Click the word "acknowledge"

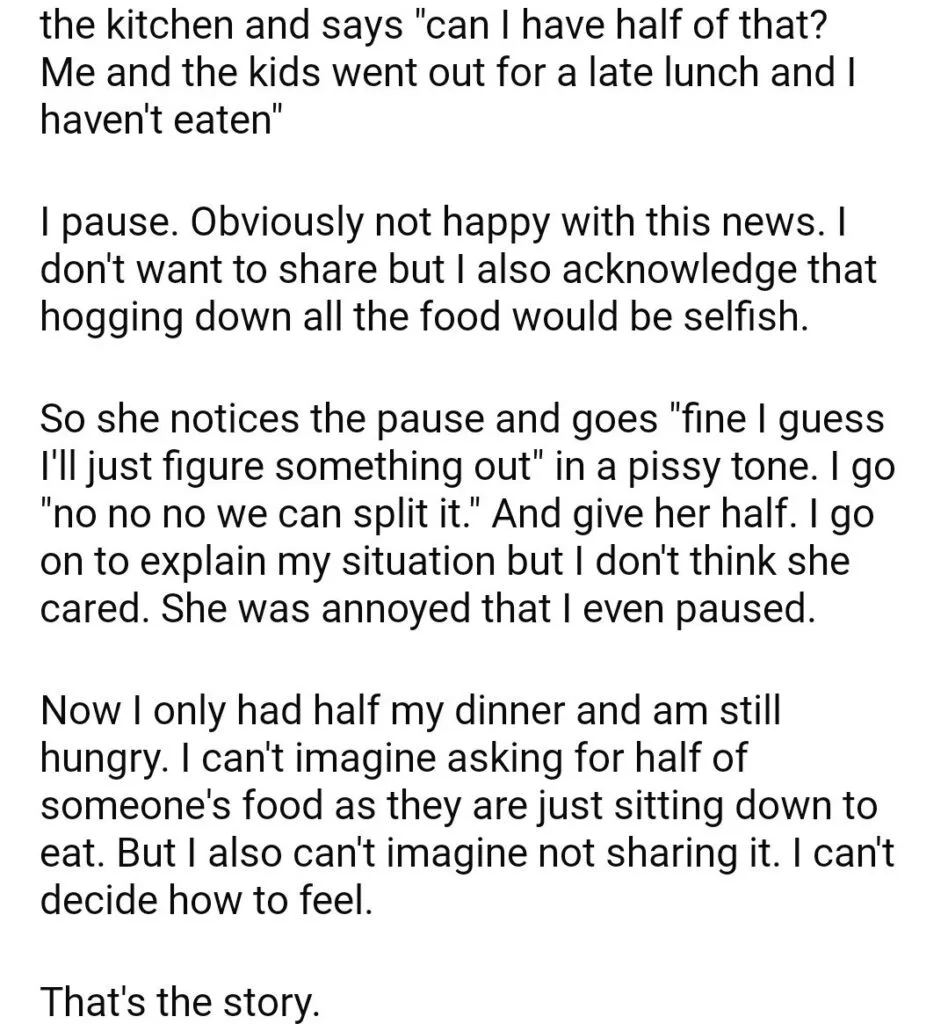[x=679, y=270]
